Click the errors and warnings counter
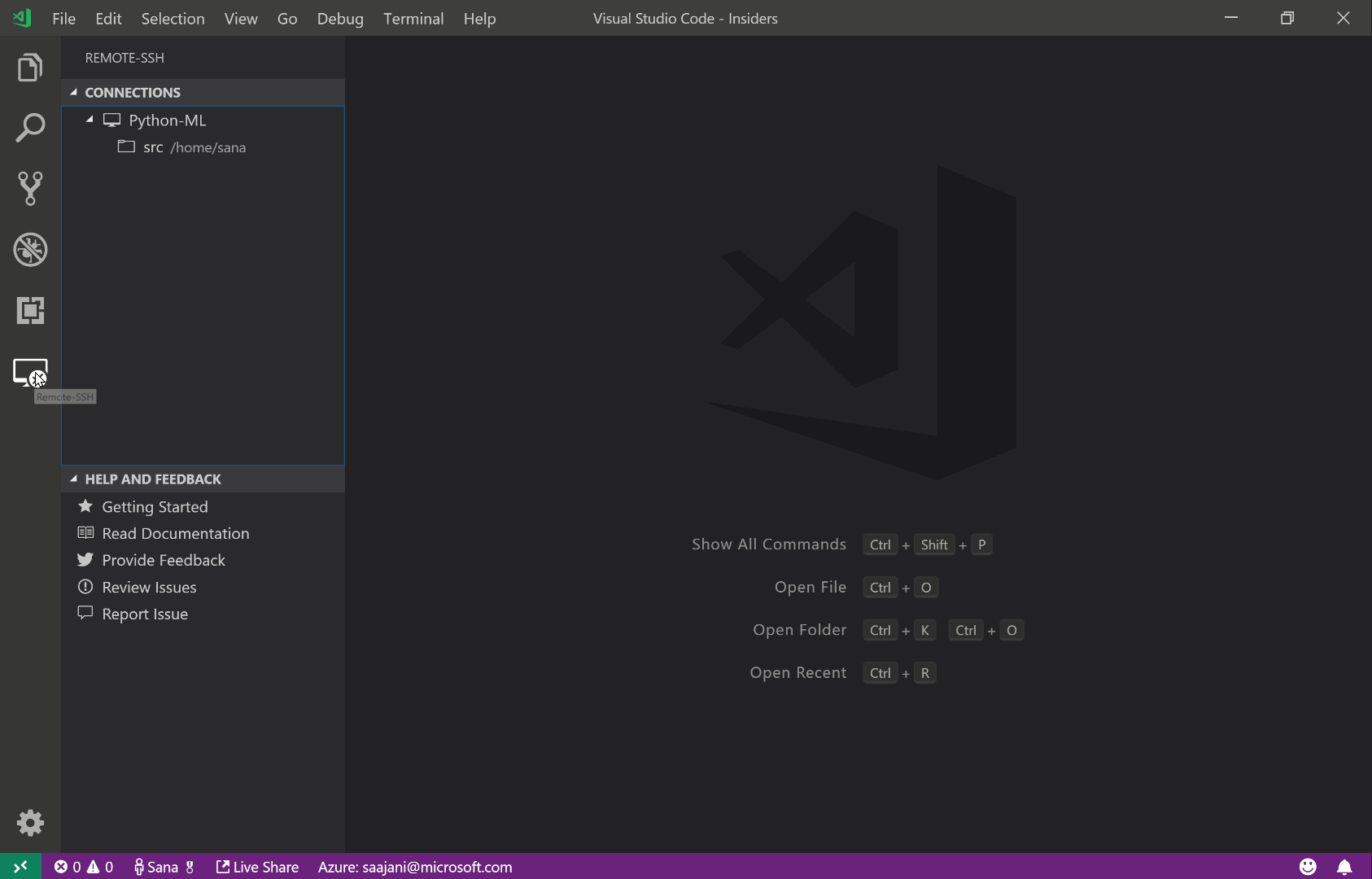The width and height of the screenshot is (1372, 879). 84,866
